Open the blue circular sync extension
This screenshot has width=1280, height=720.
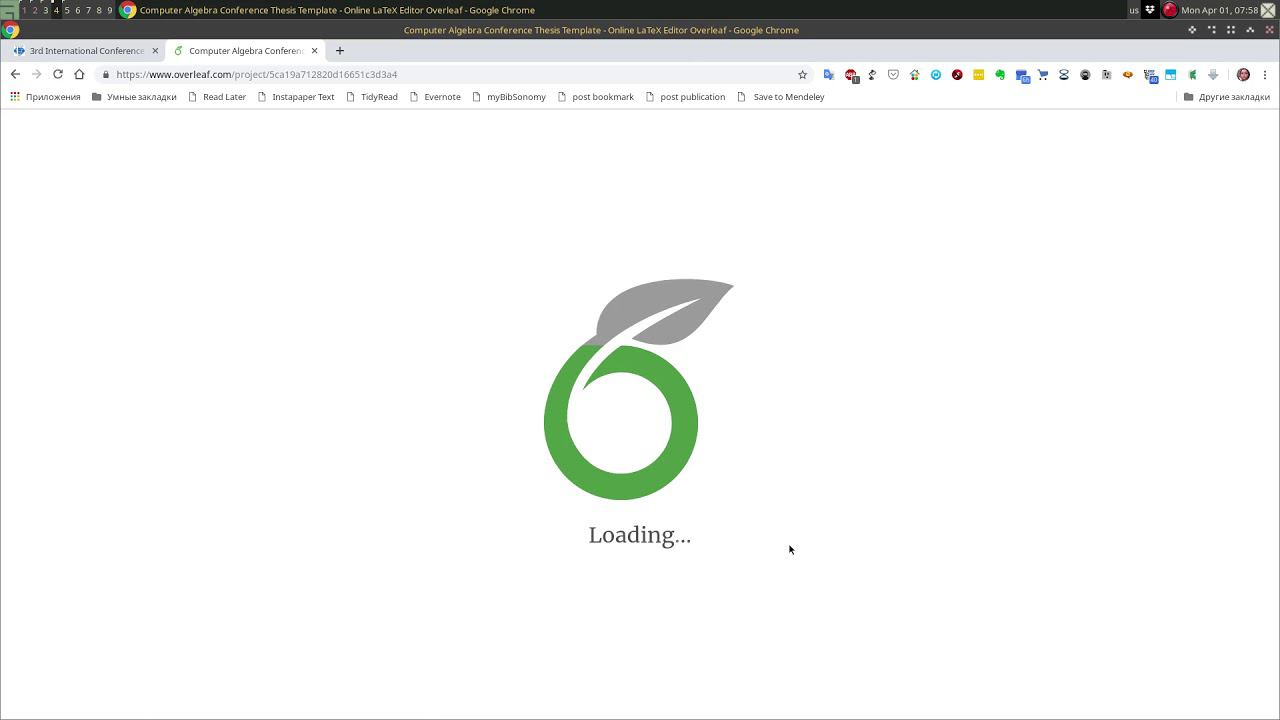click(x=936, y=74)
